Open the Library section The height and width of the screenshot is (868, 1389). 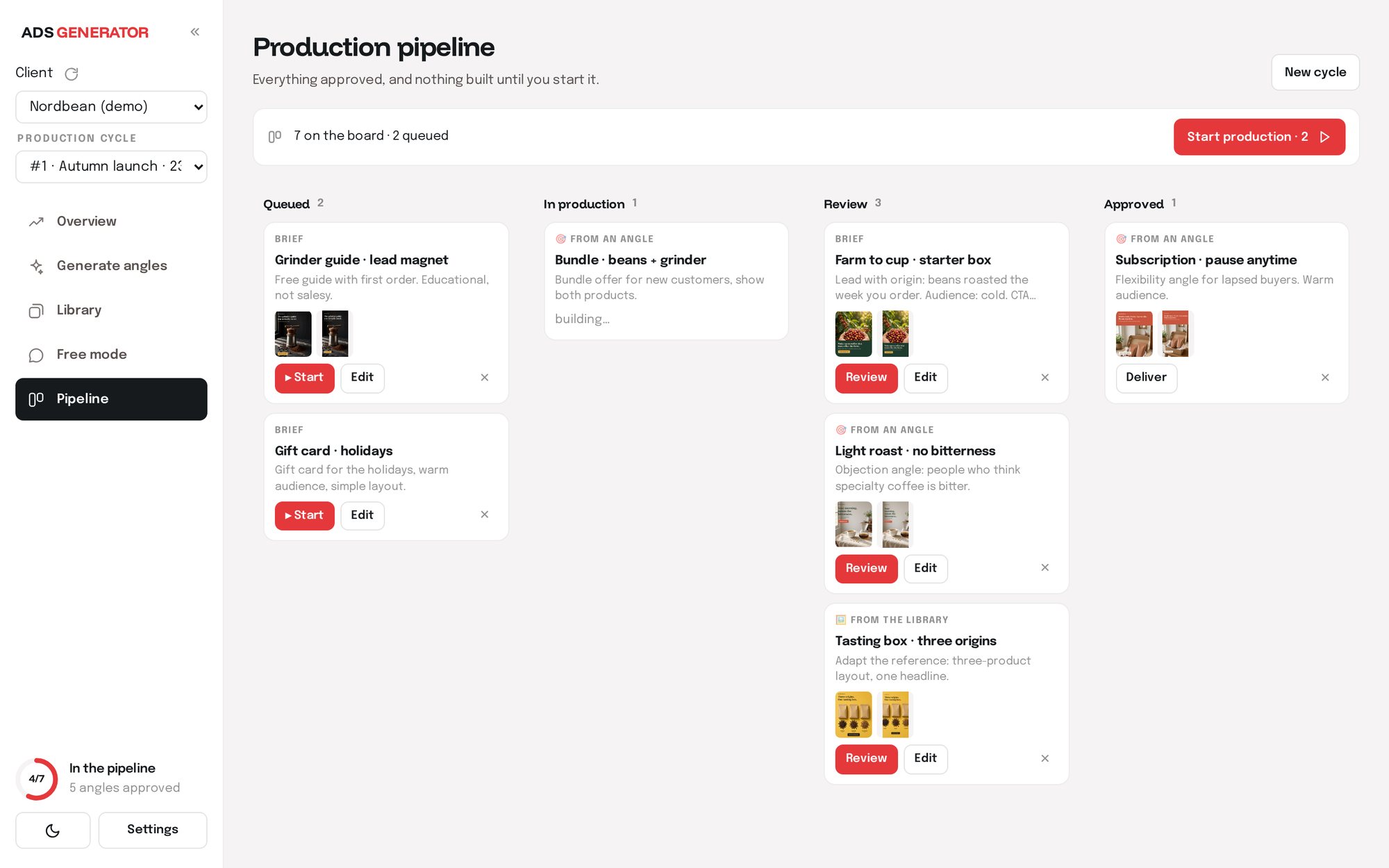[111, 310]
